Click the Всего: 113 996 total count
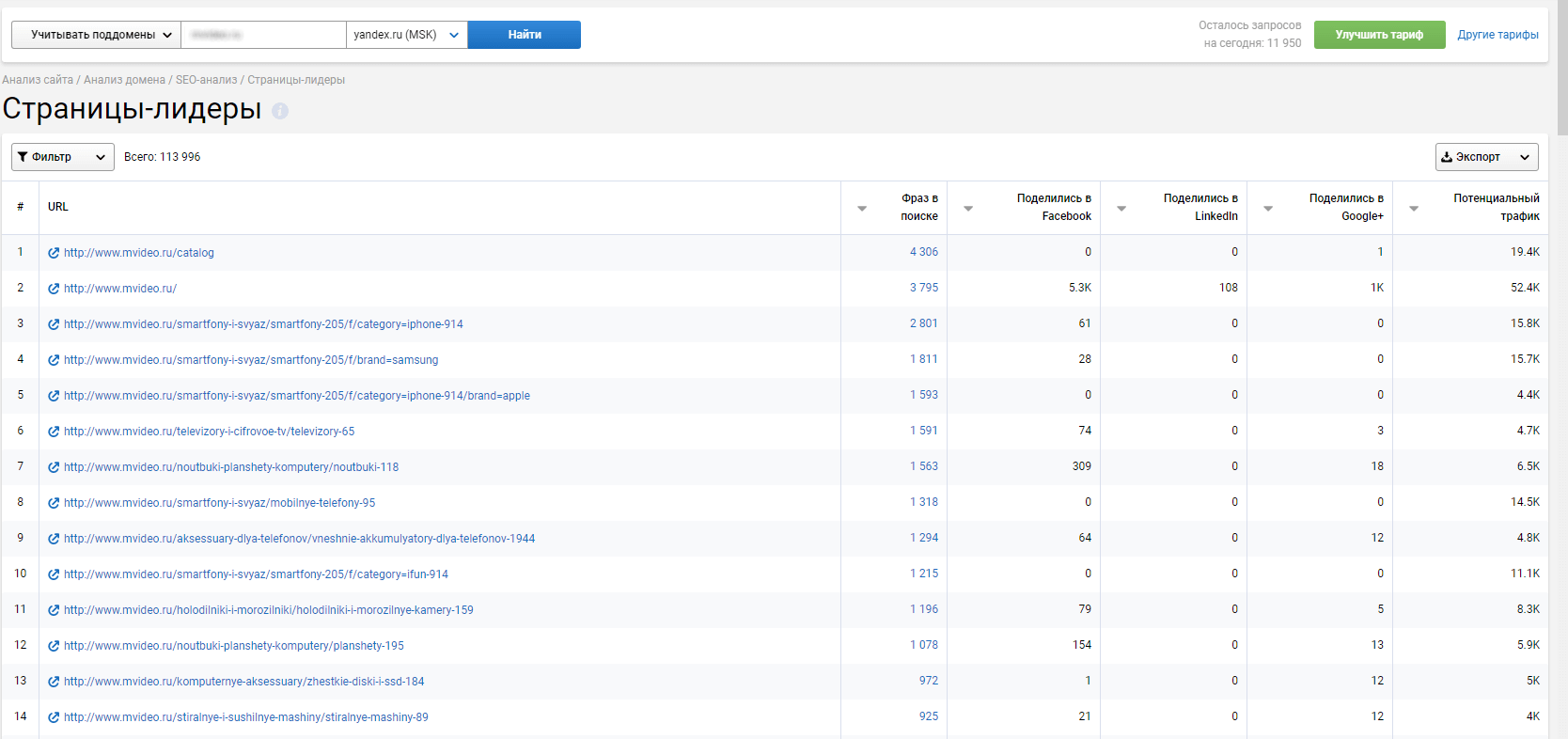The image size is (1568, 739). (x=163, y=157)
